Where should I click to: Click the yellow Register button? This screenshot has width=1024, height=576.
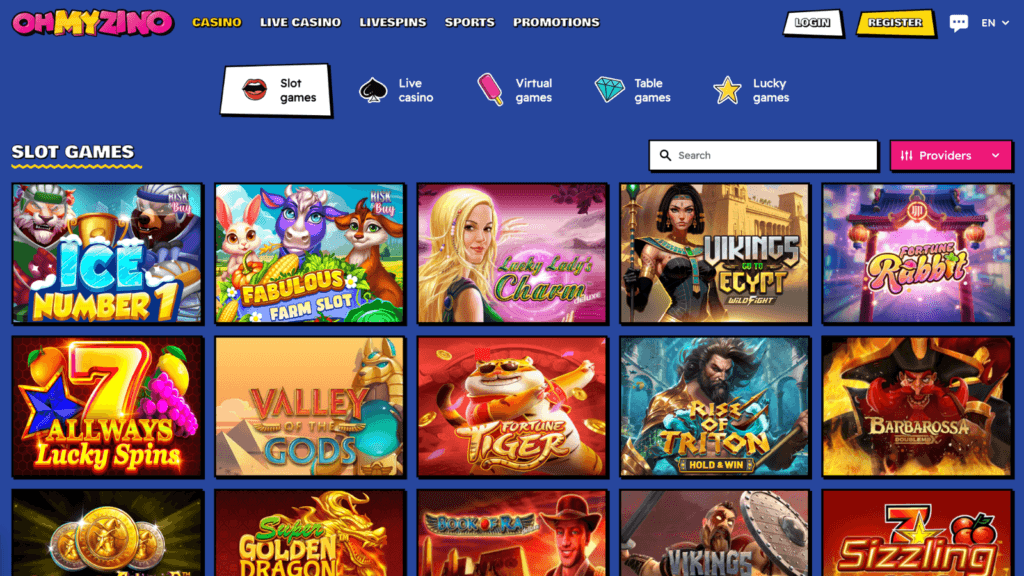[x=895, y=23]
